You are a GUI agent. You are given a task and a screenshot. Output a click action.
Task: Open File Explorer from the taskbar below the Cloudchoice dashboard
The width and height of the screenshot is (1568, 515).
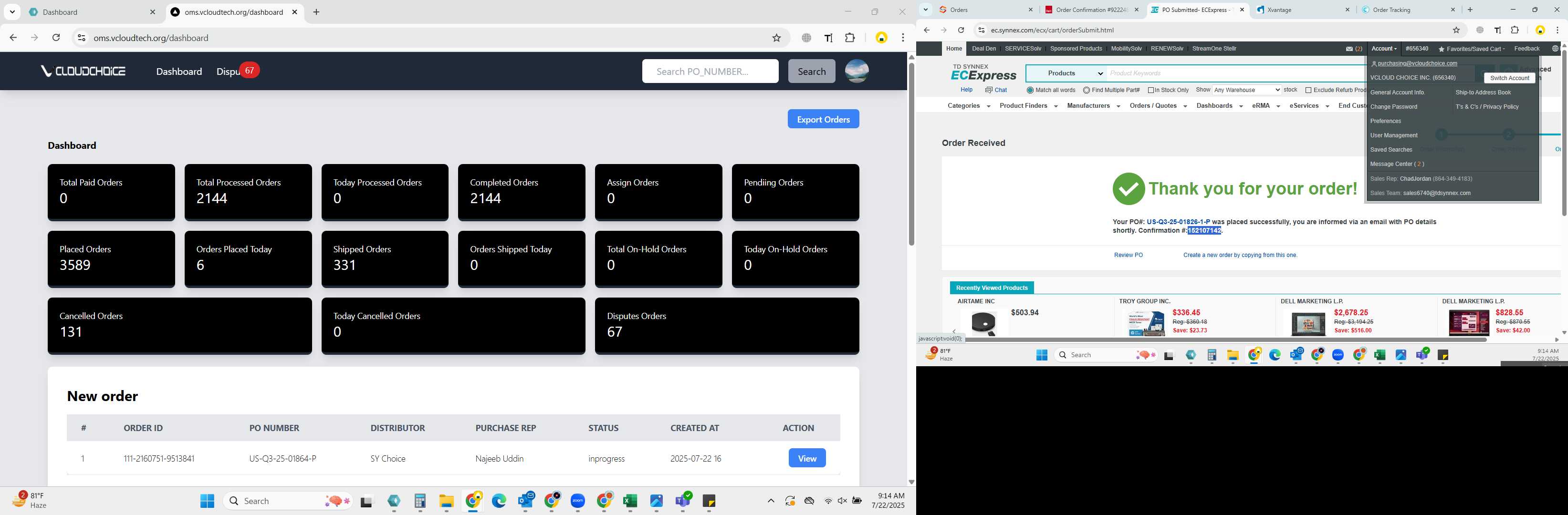(x=446, y=501)
